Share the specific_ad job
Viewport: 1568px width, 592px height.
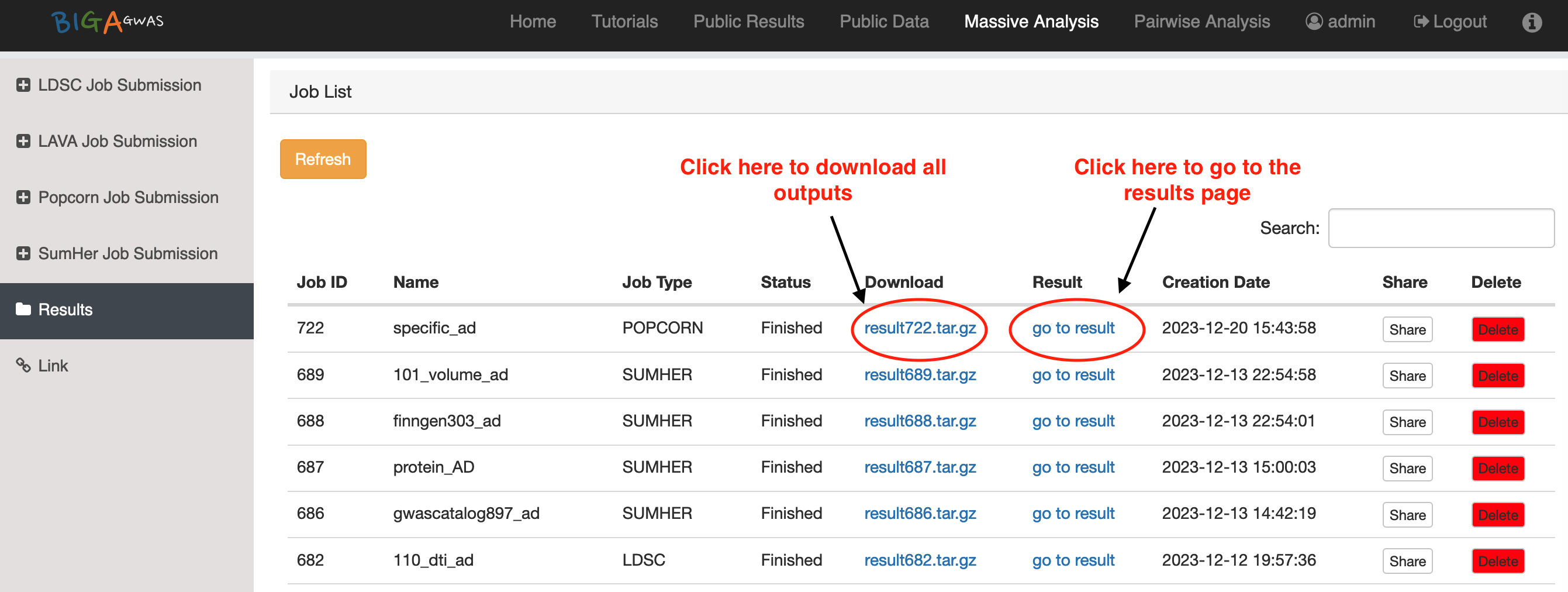(x=1407, y=329)
